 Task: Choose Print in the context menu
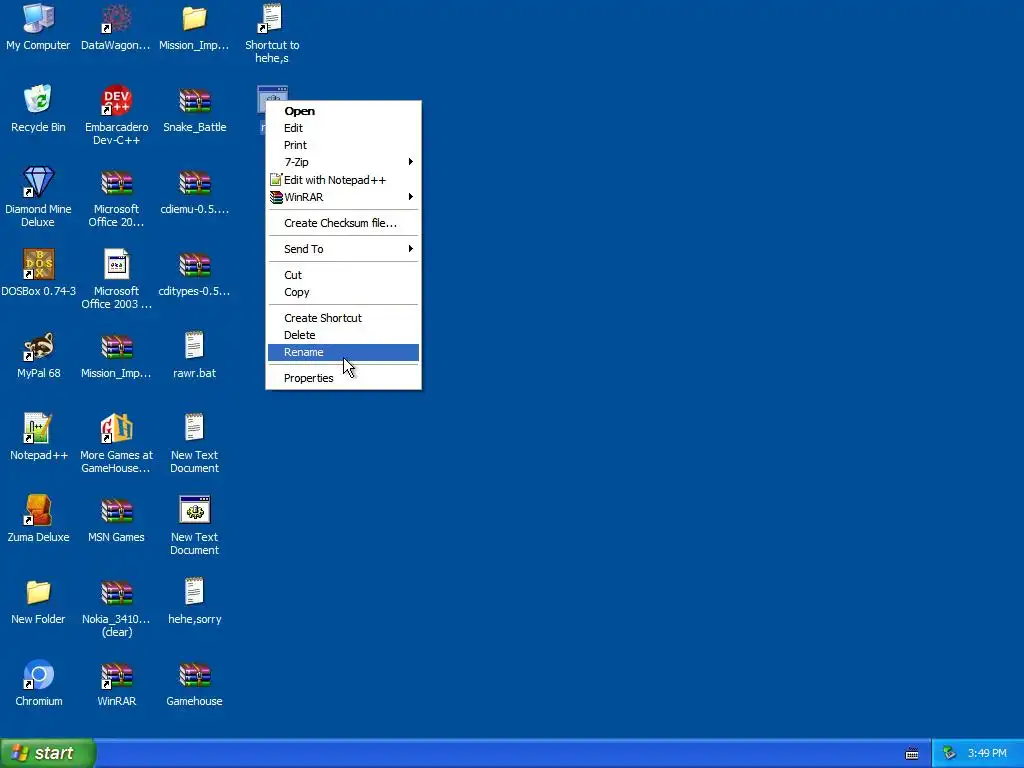[x=344, y=145]
